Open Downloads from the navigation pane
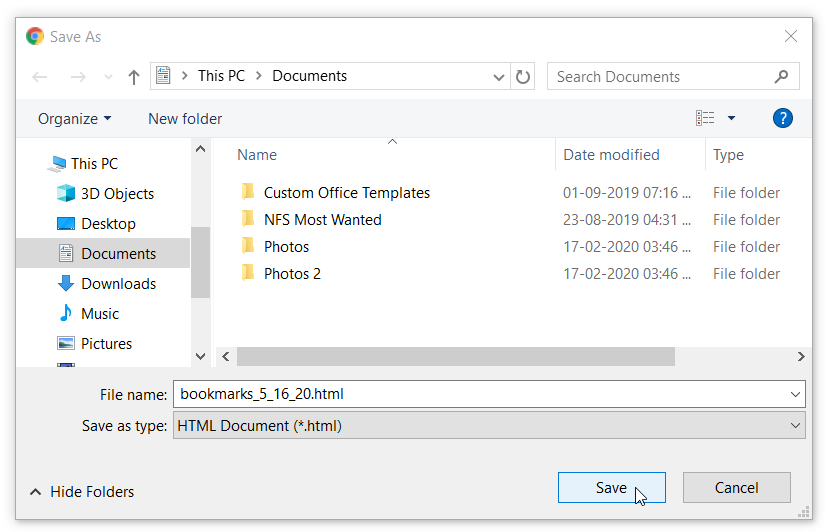Viewport: 829px width, 532px height. point(118,284)
